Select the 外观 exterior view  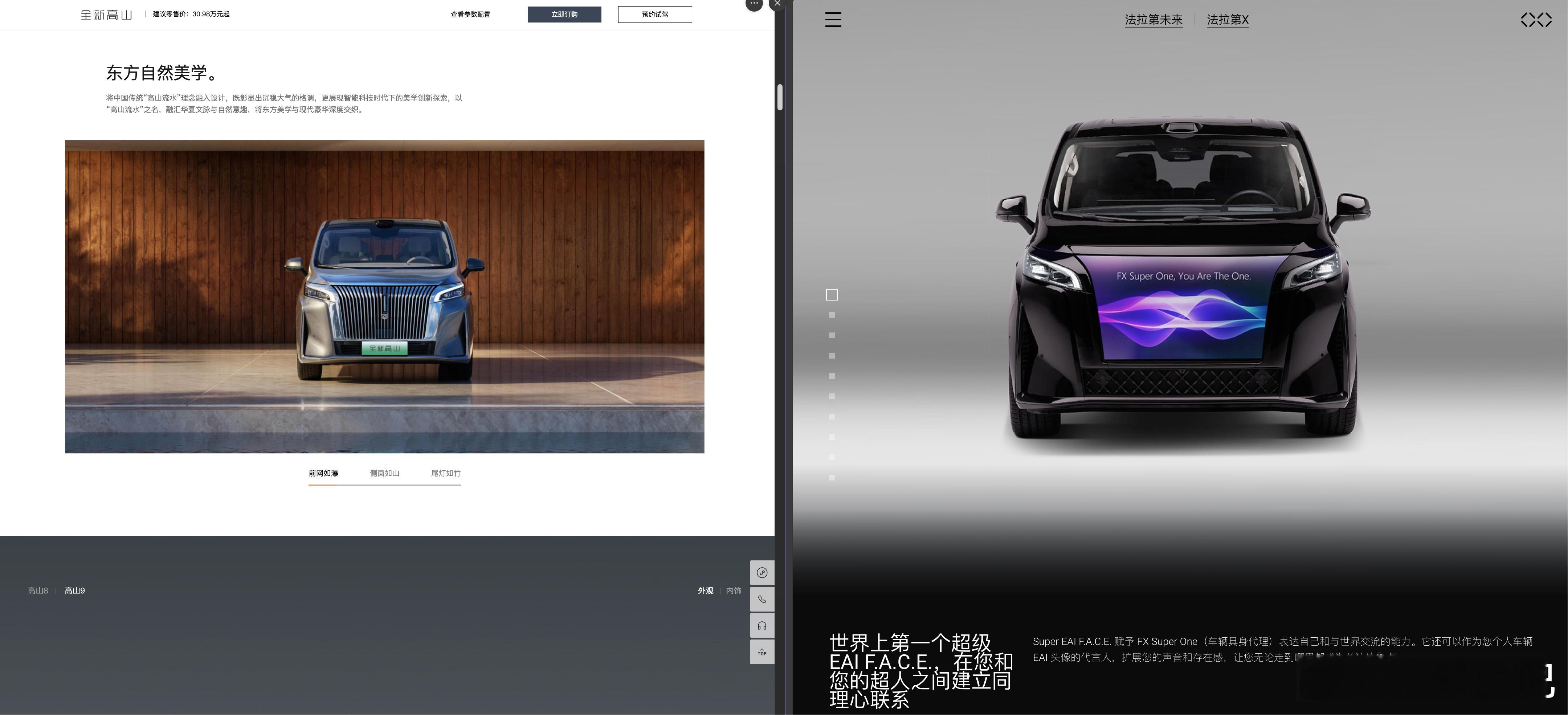point(706,591)
